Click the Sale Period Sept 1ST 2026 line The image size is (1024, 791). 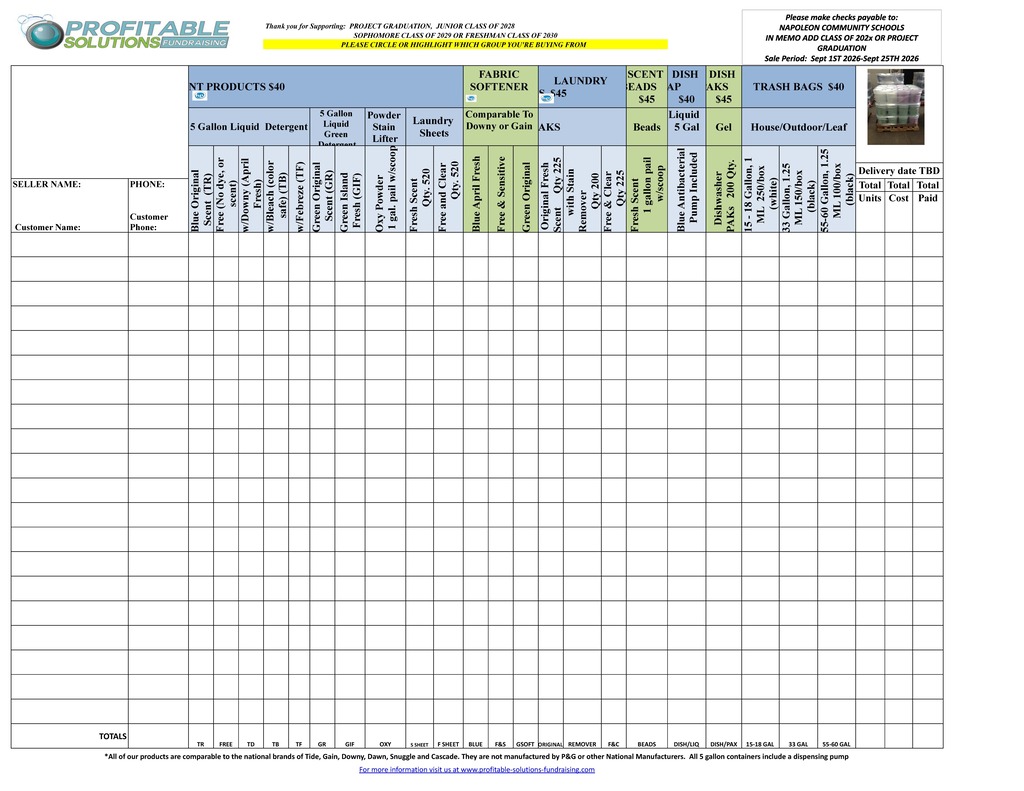[x=841, y=58]
